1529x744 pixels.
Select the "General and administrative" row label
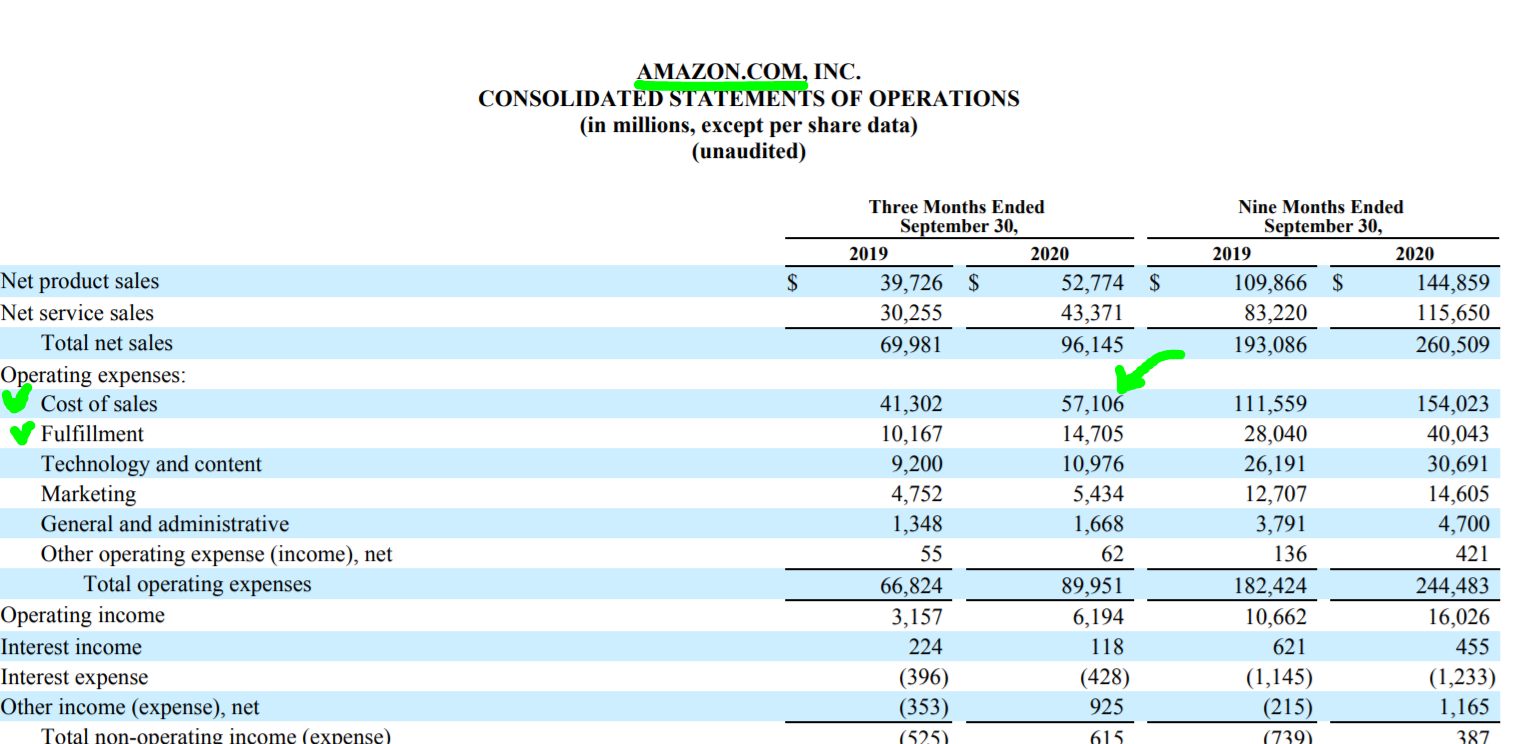pos(165,524)
